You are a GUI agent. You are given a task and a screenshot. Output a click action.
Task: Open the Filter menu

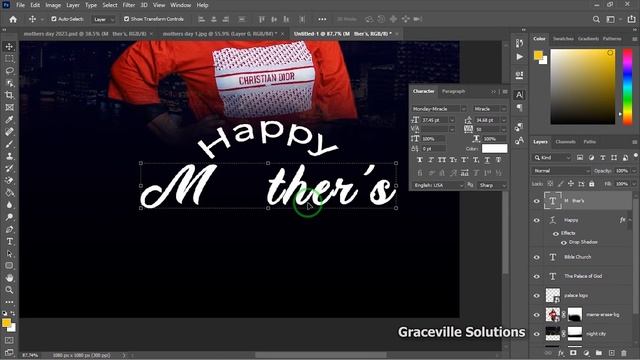pyautogui.click(x=129, y=5)
